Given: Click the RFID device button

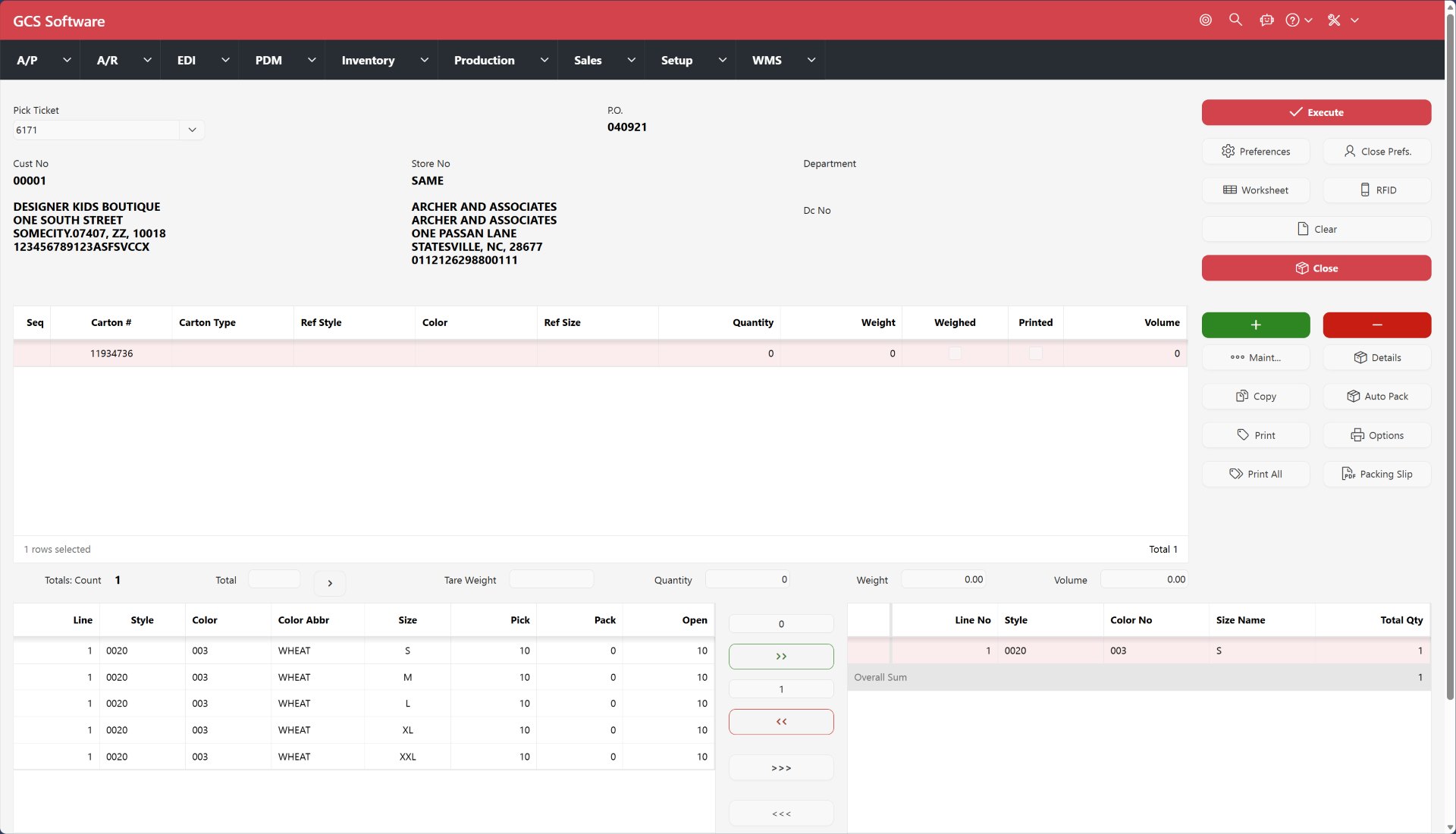Looking at the screenshot, I should click(x=1377, y=190).
